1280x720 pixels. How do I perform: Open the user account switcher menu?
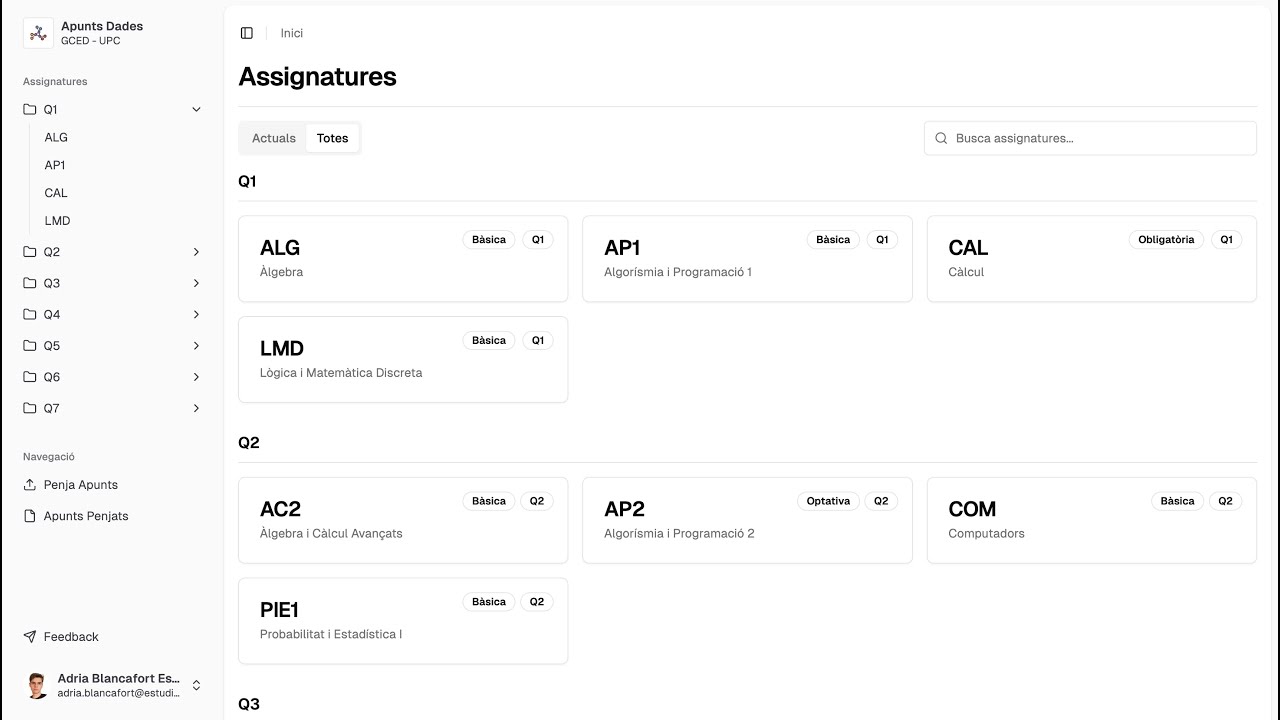(196, 685)
